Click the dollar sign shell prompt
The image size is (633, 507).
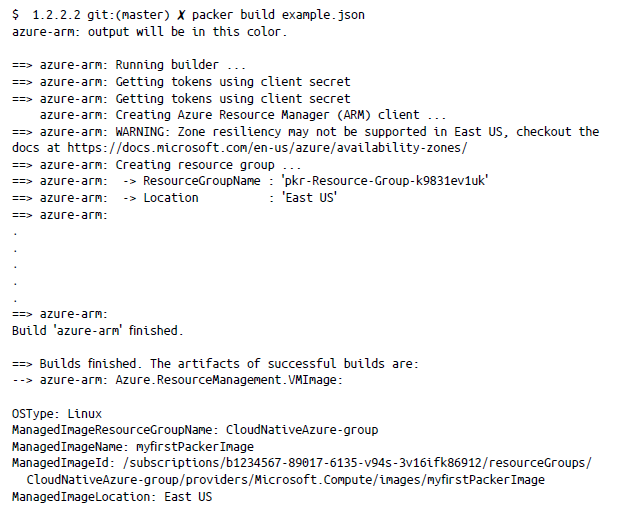point(16,15)
